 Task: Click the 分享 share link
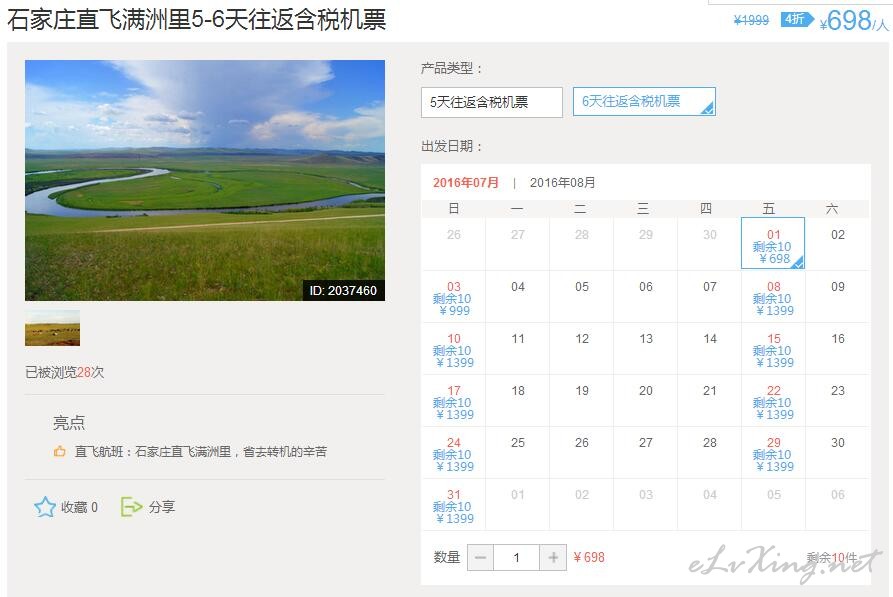click(162, 507)
